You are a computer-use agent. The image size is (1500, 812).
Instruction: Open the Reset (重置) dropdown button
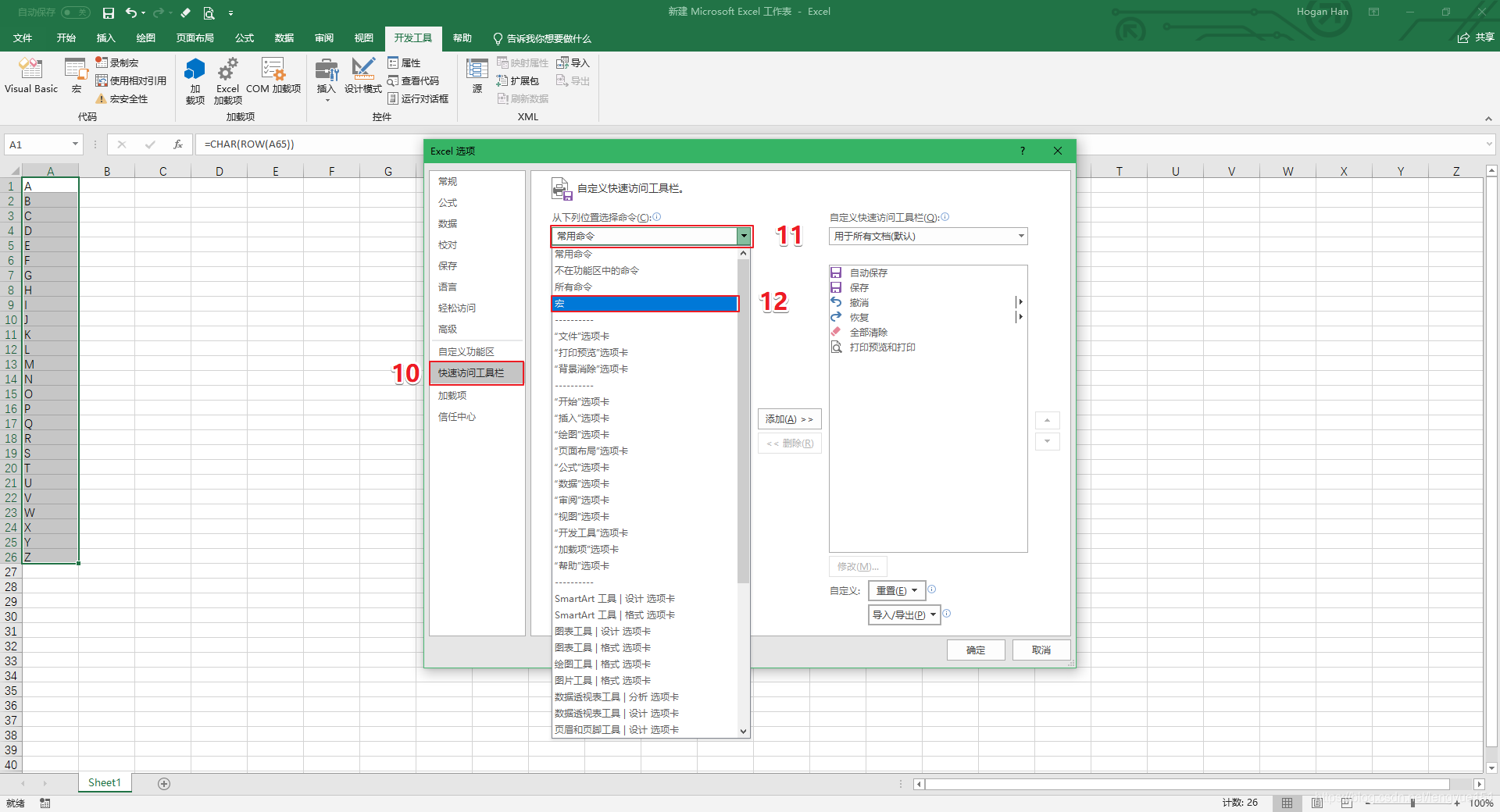[x=896, y=590]
